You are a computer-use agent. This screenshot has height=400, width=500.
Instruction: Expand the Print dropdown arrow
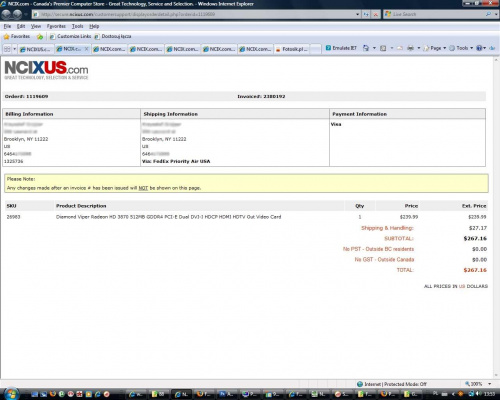419,48
